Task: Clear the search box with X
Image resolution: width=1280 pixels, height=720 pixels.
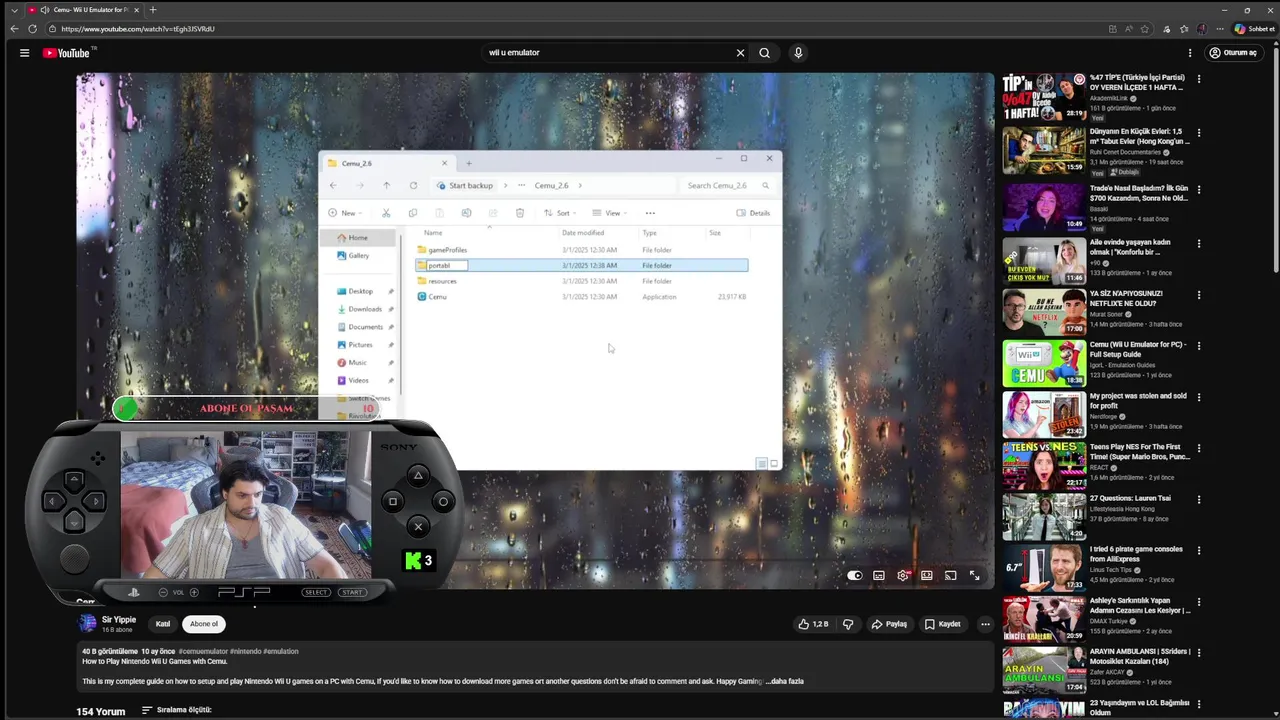Action: (740, 53)
